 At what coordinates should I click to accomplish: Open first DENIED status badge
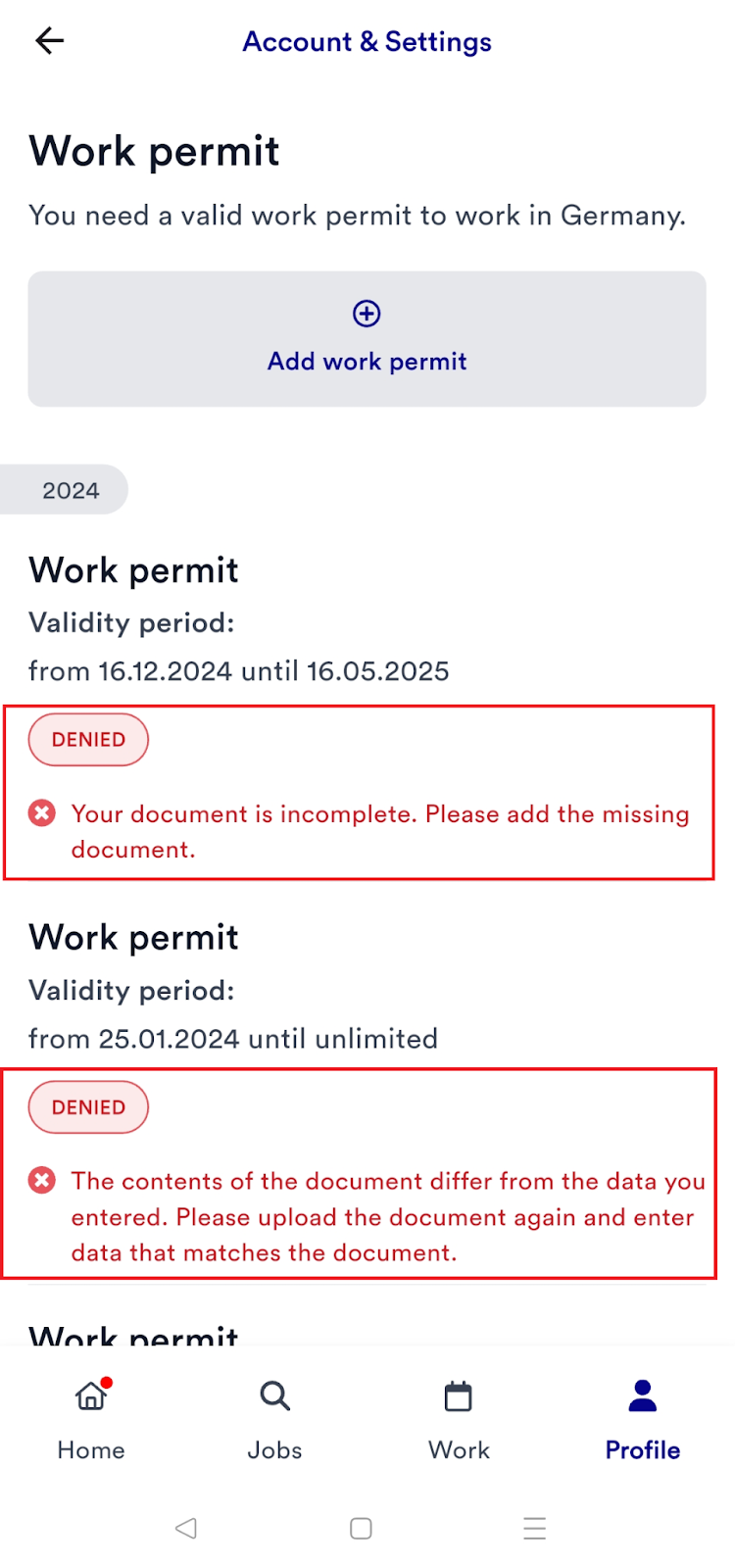[88, 740]
